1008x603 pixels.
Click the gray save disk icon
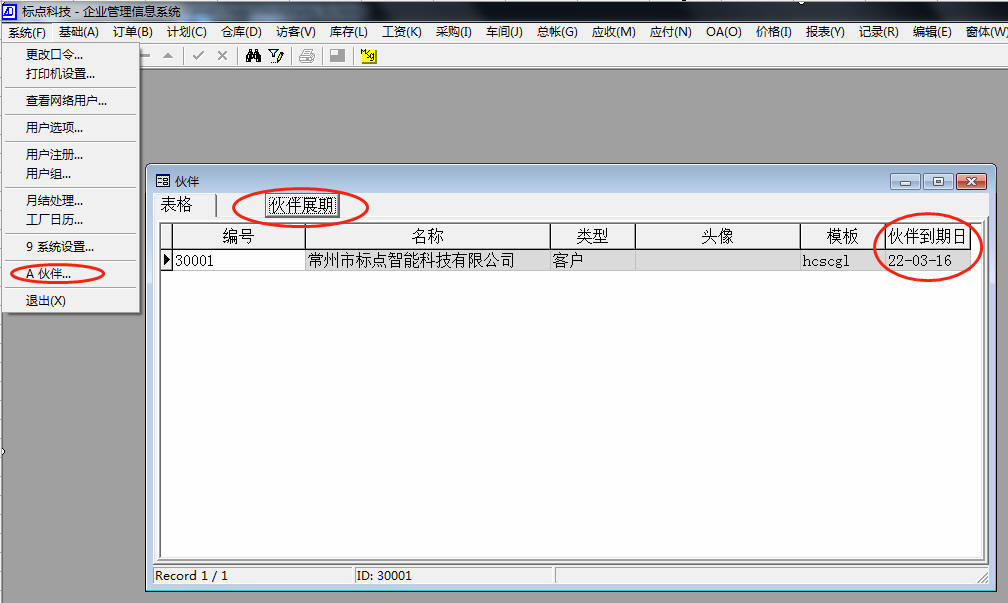tap(337, 56)
